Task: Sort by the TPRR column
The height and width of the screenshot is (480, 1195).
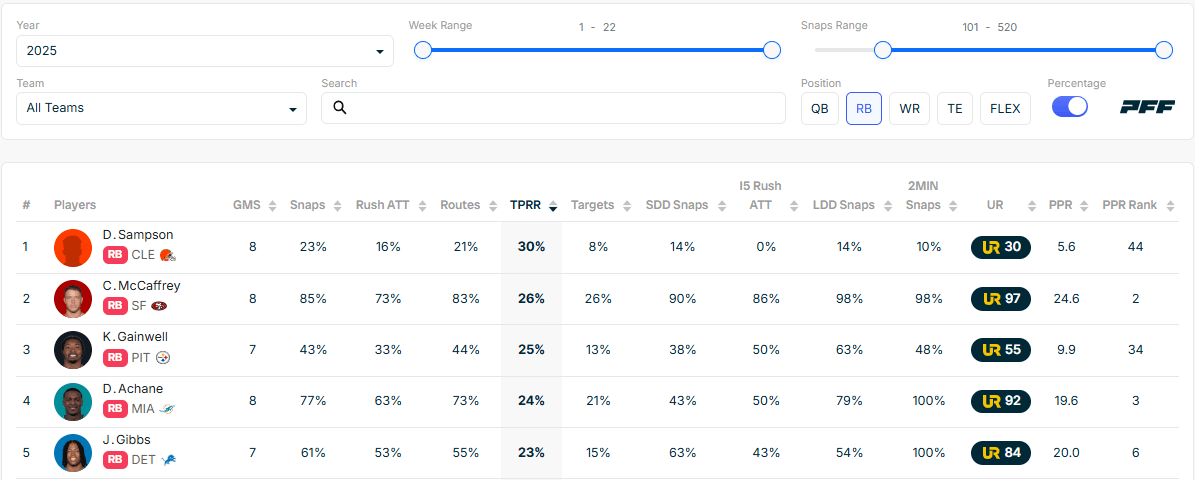Action: [x=532, y=205]
